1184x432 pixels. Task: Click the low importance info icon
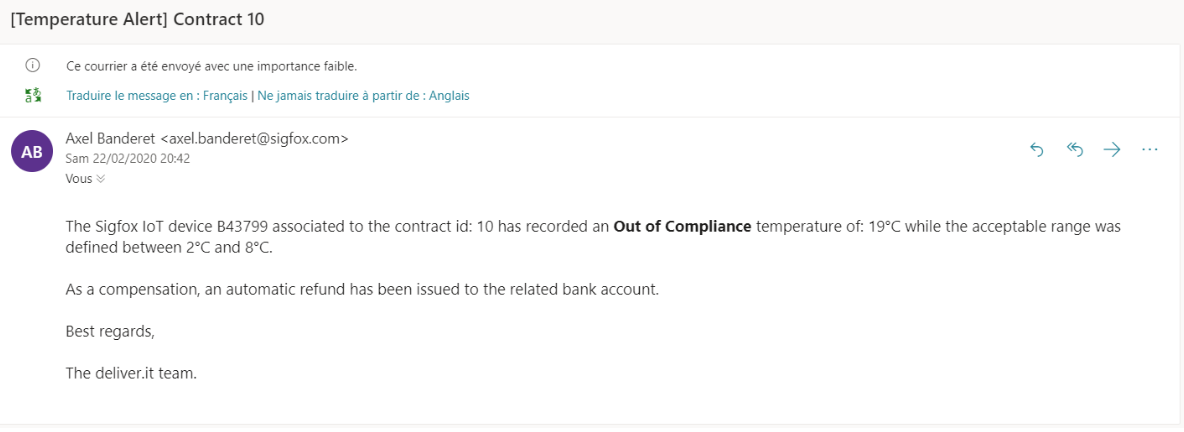[x=32, y=66]
